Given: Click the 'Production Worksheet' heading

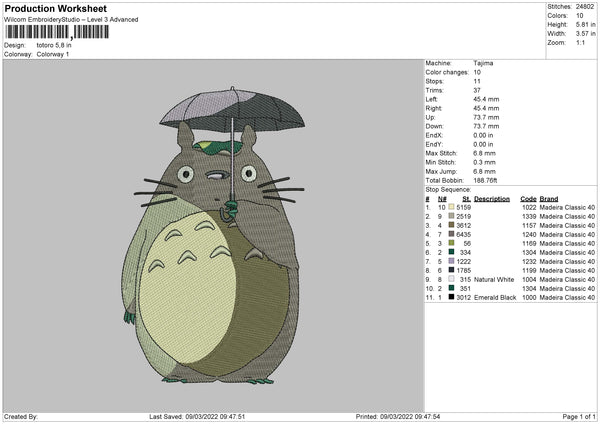Looking at the screenshot, I should tap(56, 8).
